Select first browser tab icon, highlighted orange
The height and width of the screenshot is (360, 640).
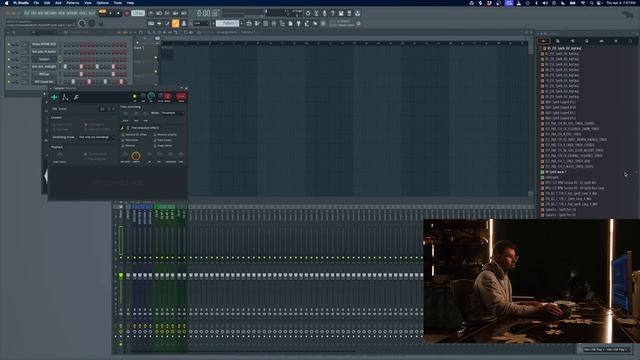543,41
